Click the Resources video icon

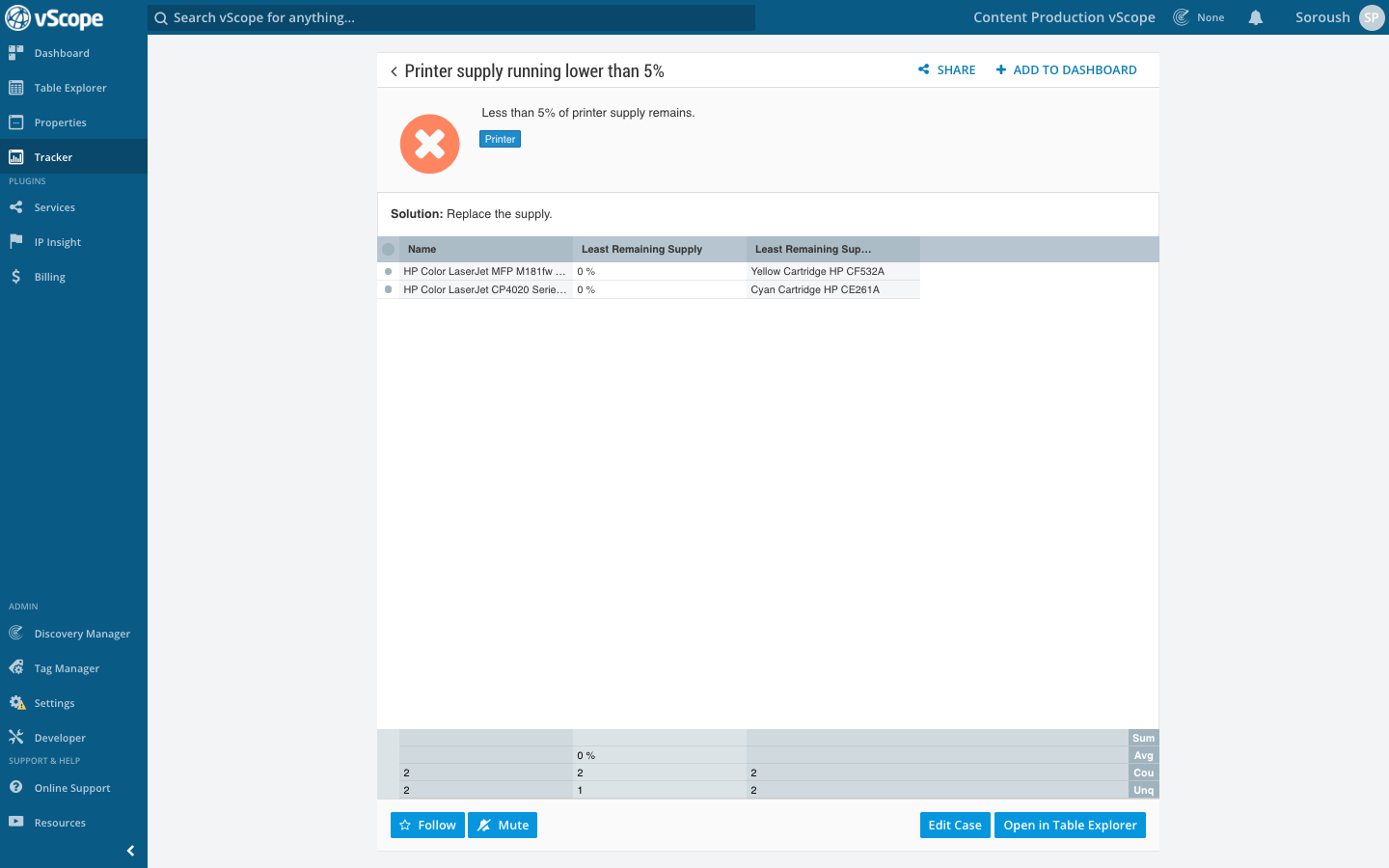click(15, 823)
